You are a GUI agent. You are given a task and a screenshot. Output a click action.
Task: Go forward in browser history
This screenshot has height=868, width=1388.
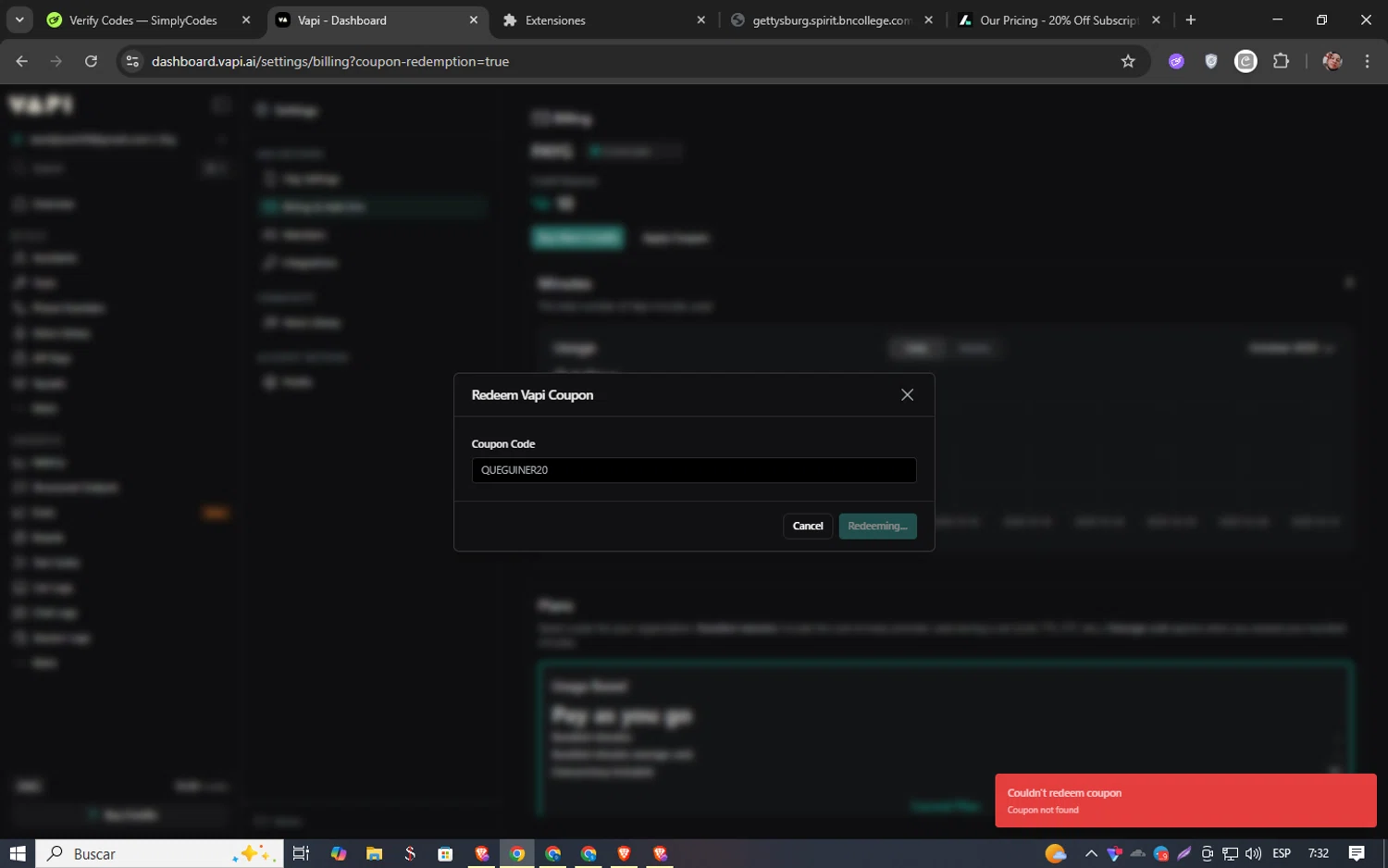56,61
